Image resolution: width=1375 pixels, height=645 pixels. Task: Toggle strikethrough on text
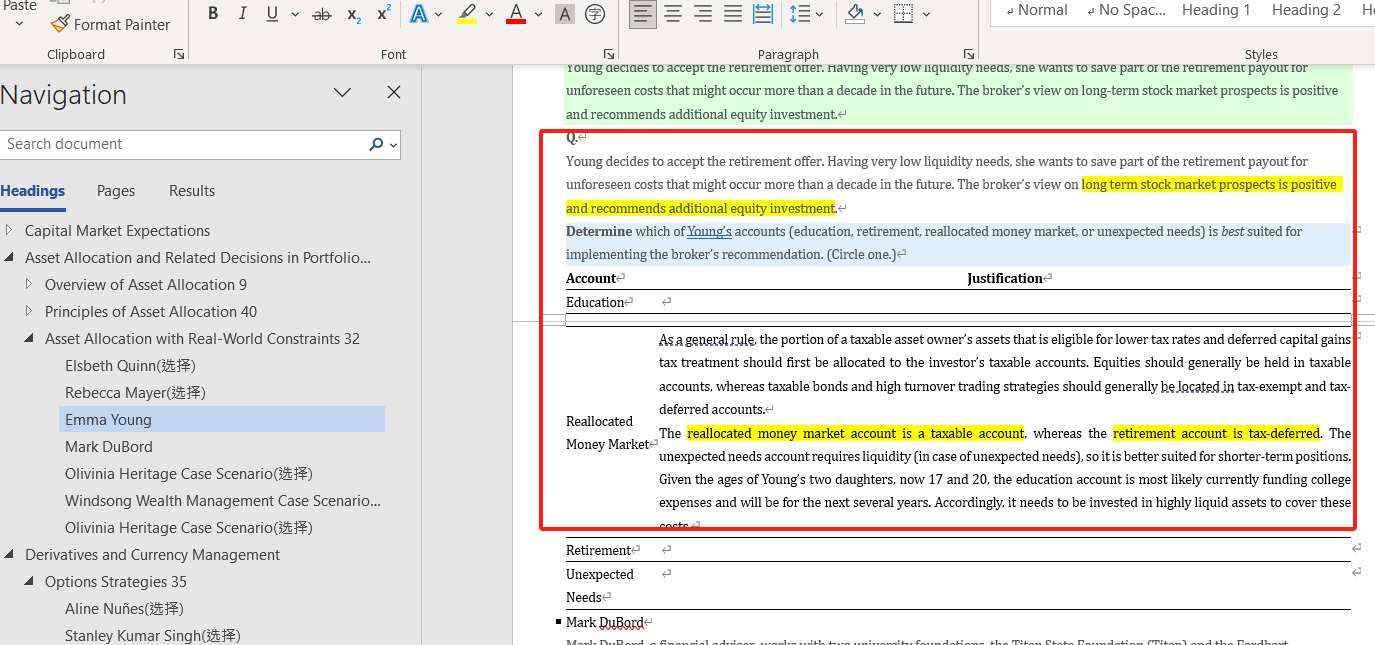point(322,14)
